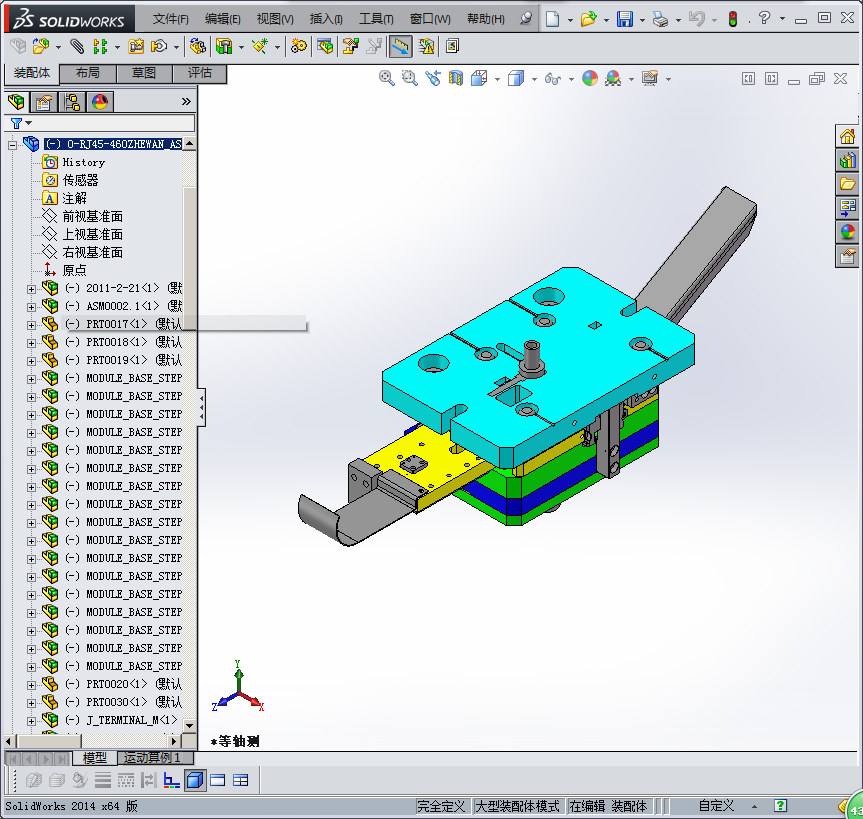The height and width of the screenshot is (819, 863).
Task: Select the History tree item
Action: click(83, 162)
